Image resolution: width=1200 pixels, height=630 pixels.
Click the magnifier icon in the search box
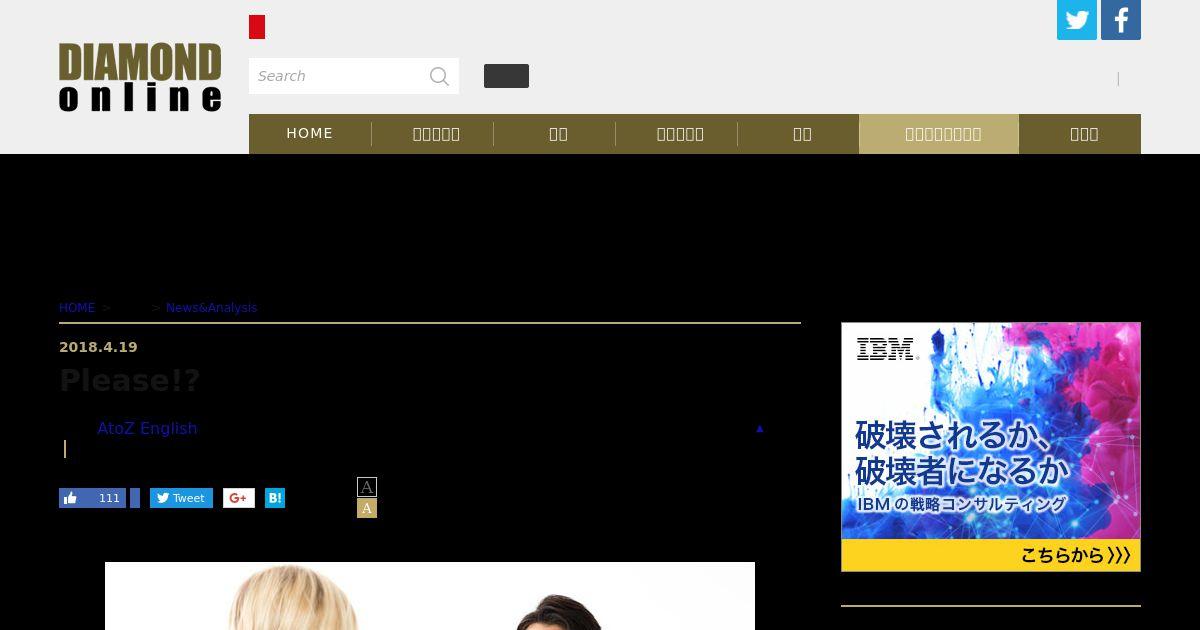(x=439, y=76)
